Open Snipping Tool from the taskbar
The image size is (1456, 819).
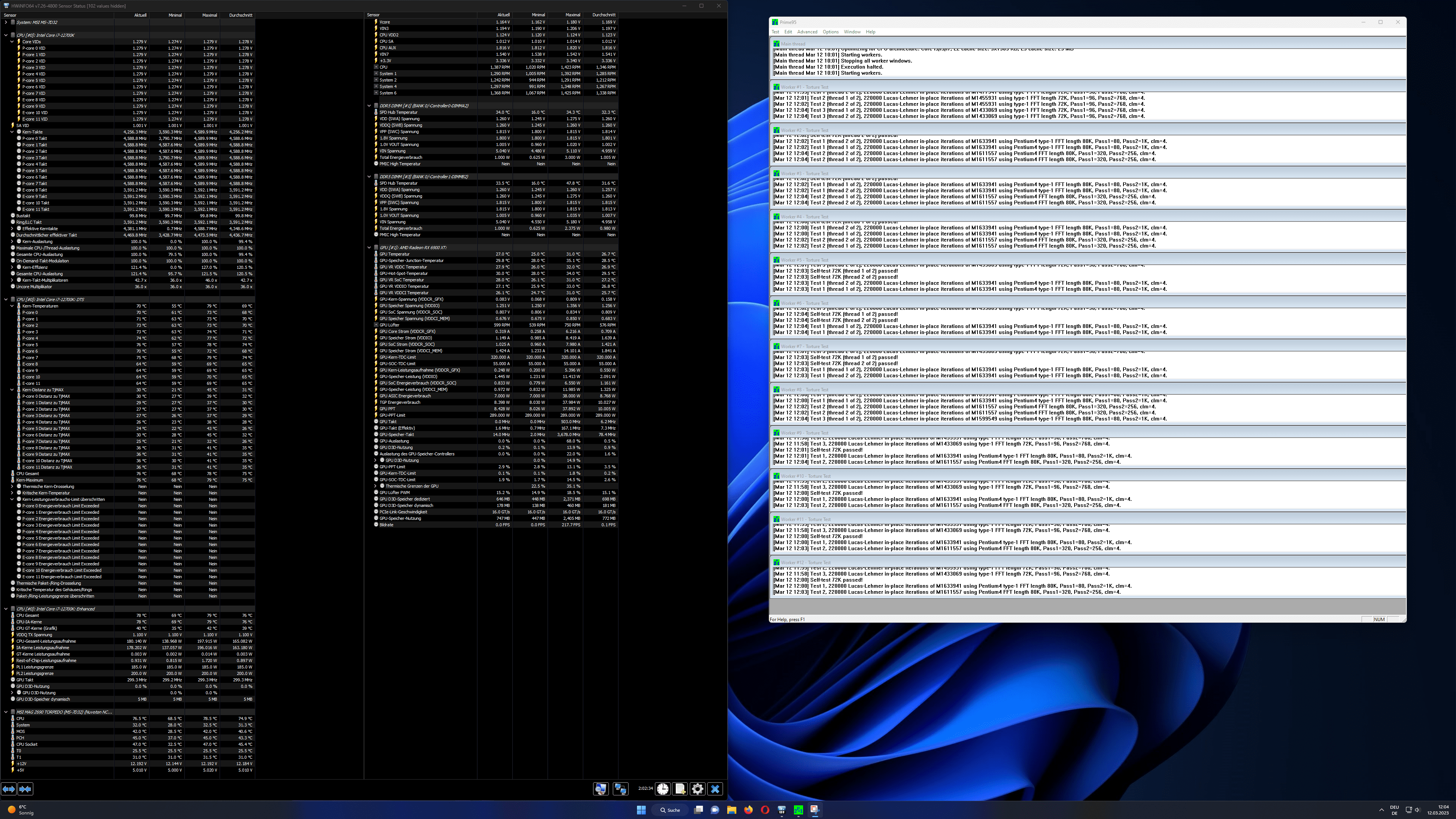(x=814, y=810)
